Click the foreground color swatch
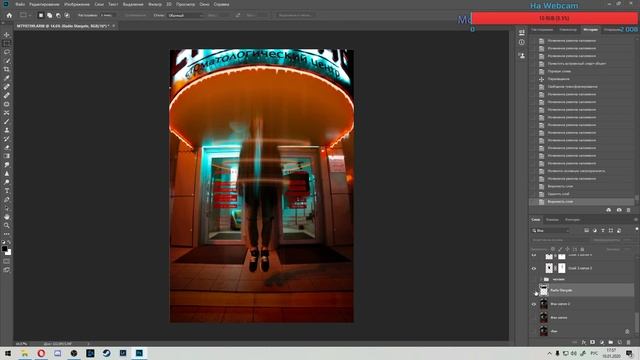This screenshot has width=640, height=360. [4, 248]
